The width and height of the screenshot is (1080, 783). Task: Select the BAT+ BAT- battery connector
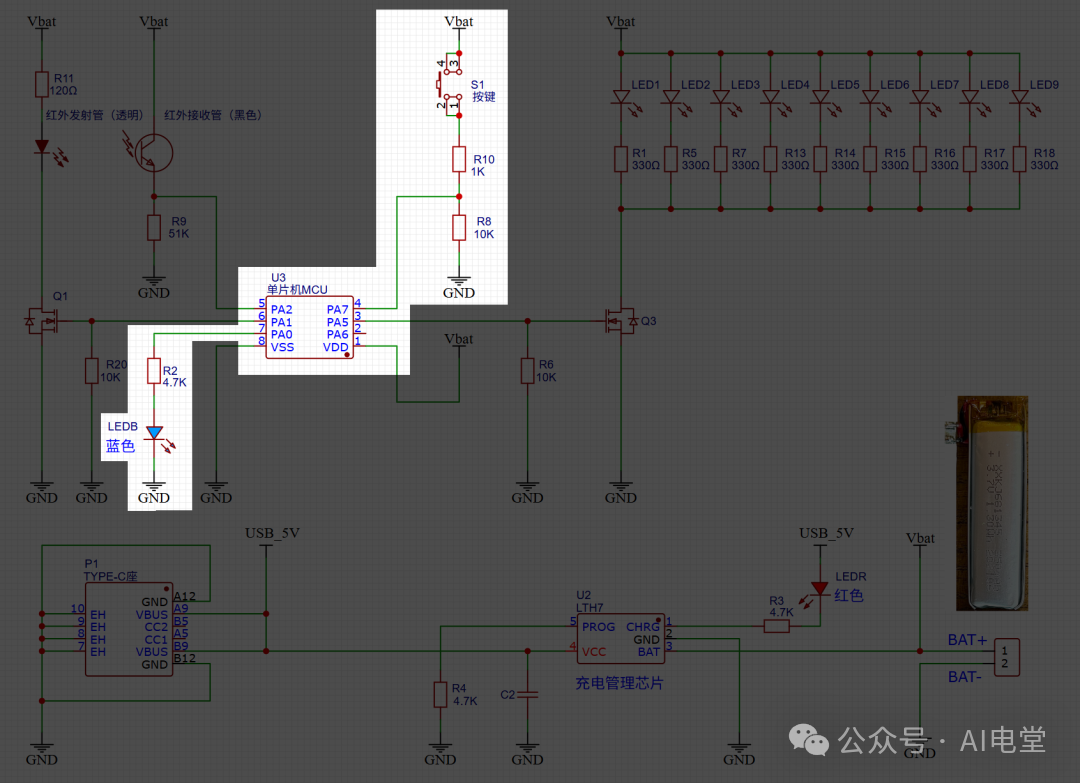click(1006, 657)
